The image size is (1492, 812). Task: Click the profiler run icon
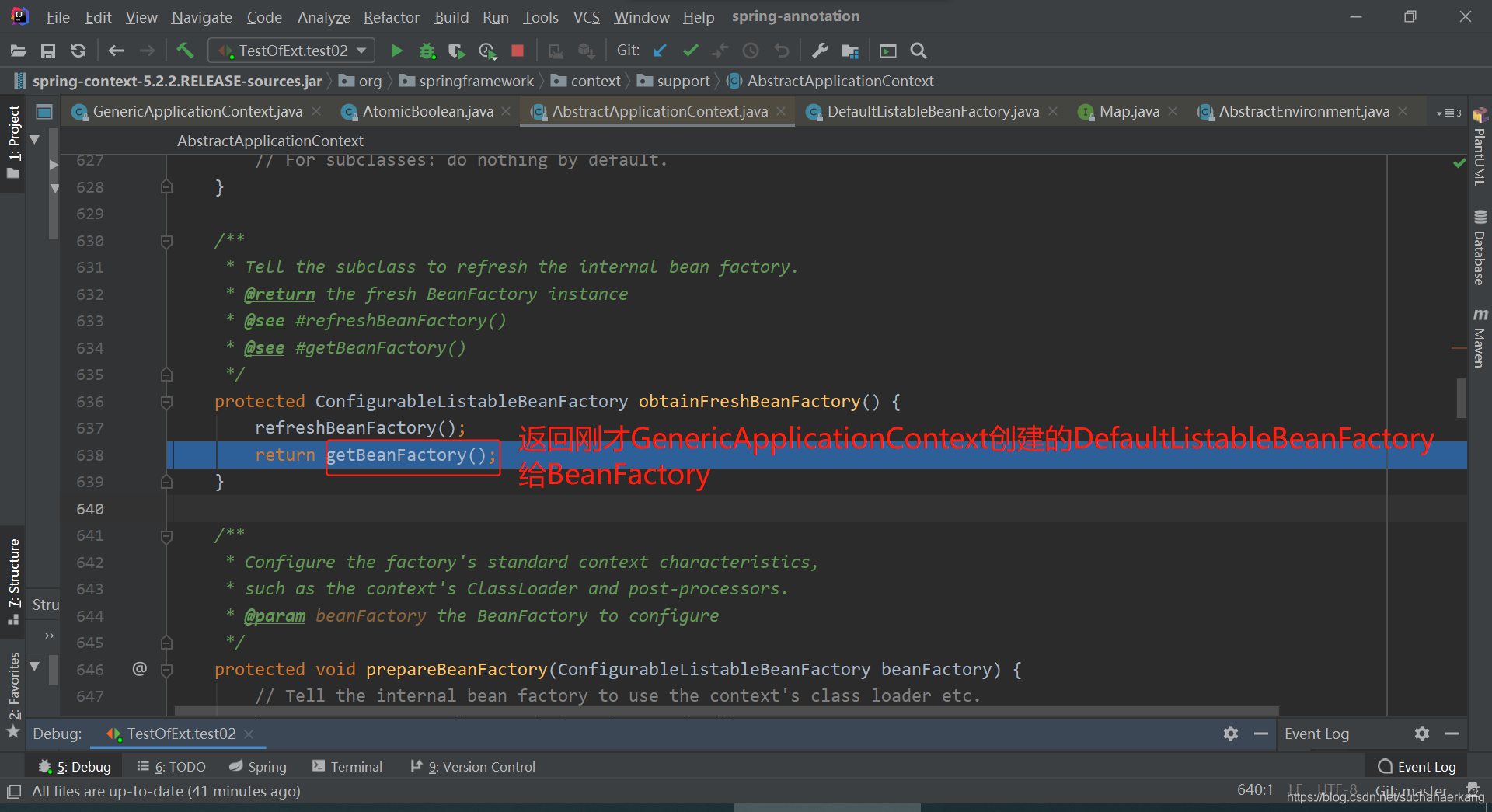click(487, 51)
